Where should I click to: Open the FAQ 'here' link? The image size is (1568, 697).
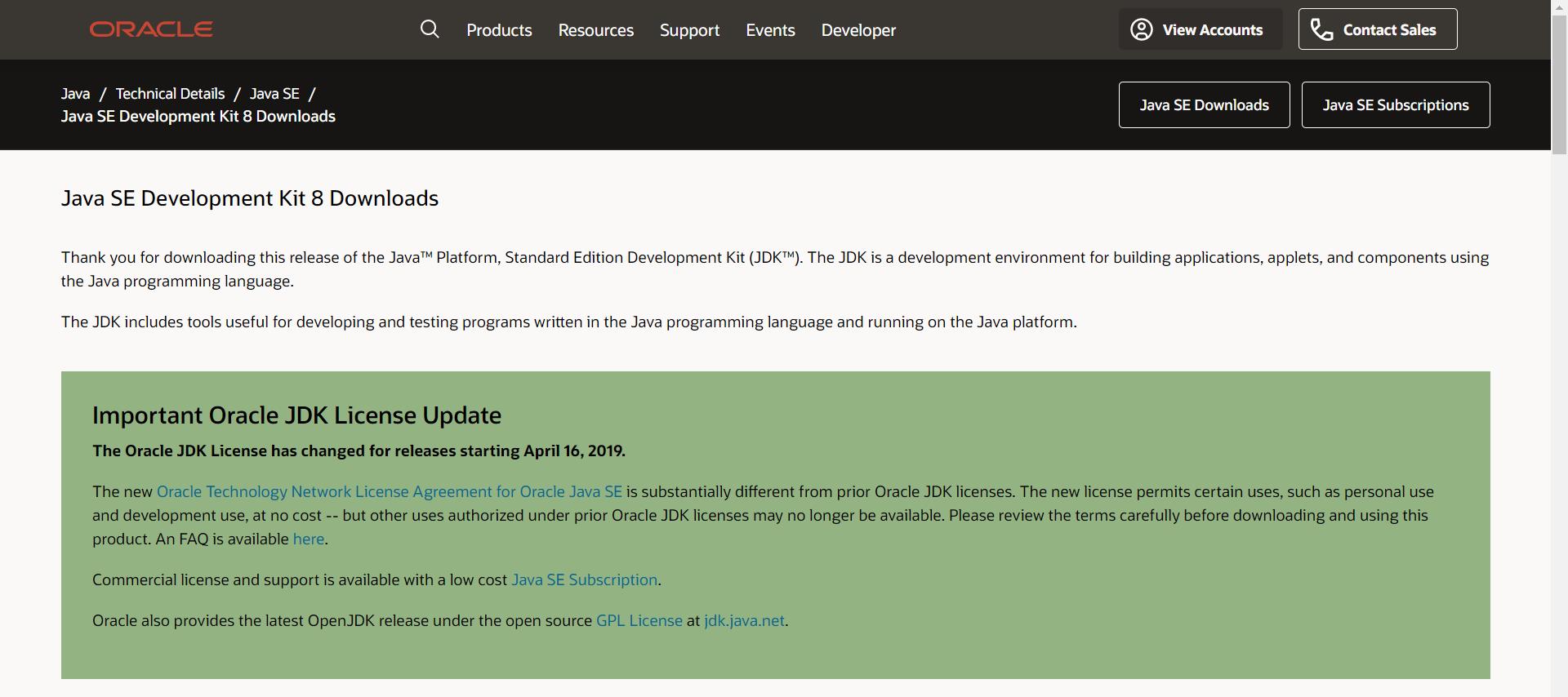[x=309, y=539]
